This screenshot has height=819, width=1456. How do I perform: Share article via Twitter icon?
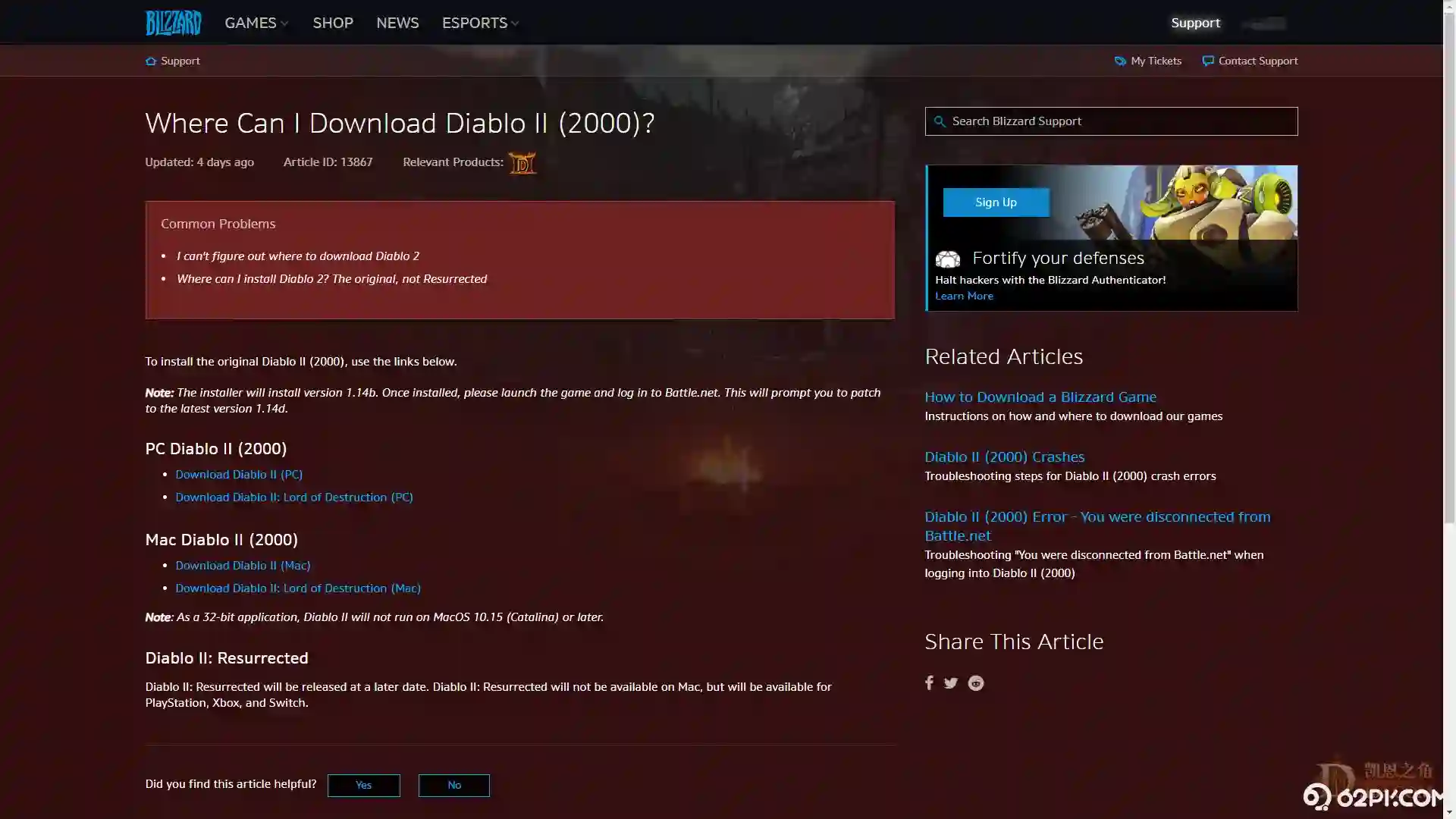951,683
